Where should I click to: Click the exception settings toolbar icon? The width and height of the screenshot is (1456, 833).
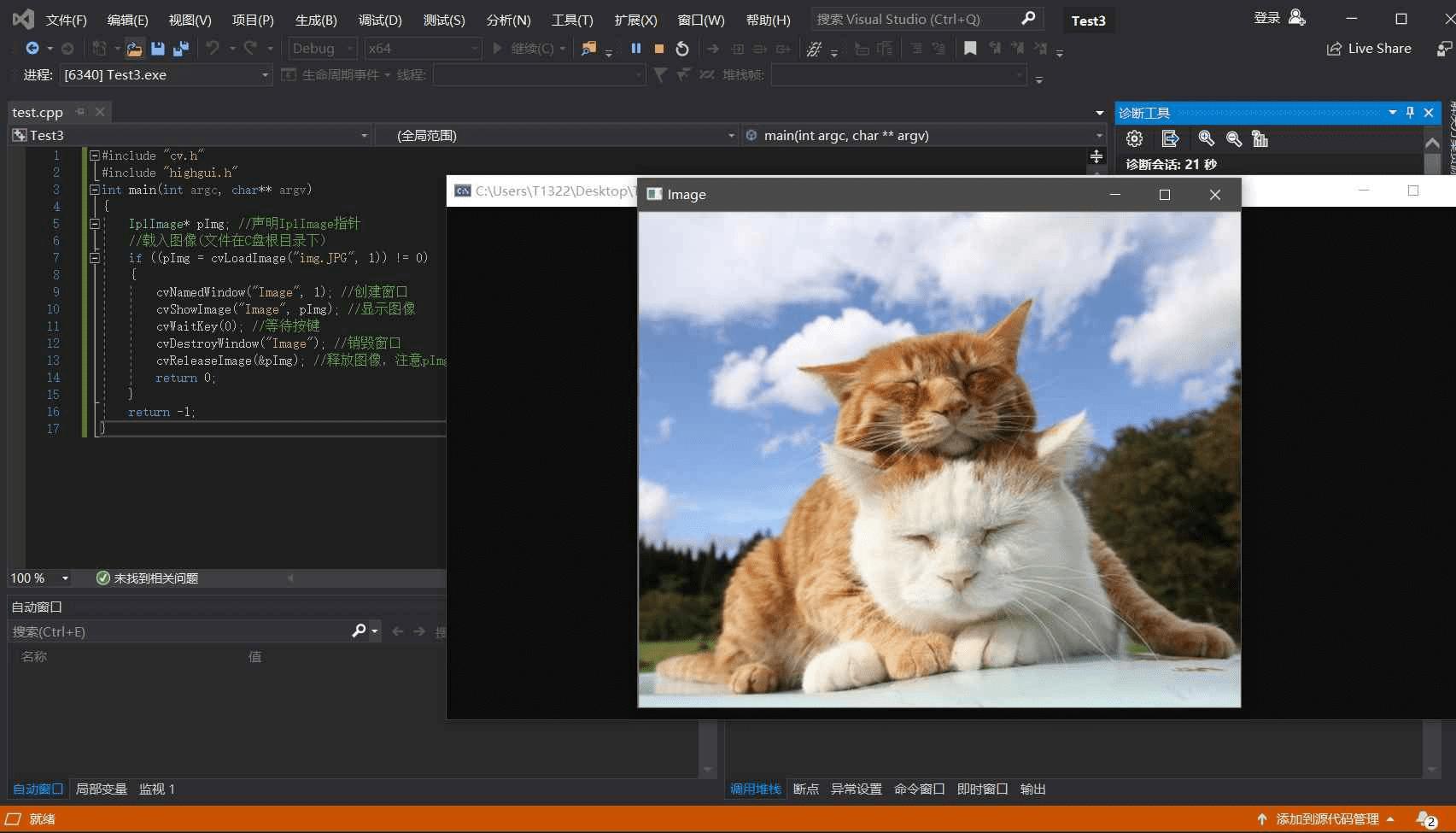click(815, 49)
